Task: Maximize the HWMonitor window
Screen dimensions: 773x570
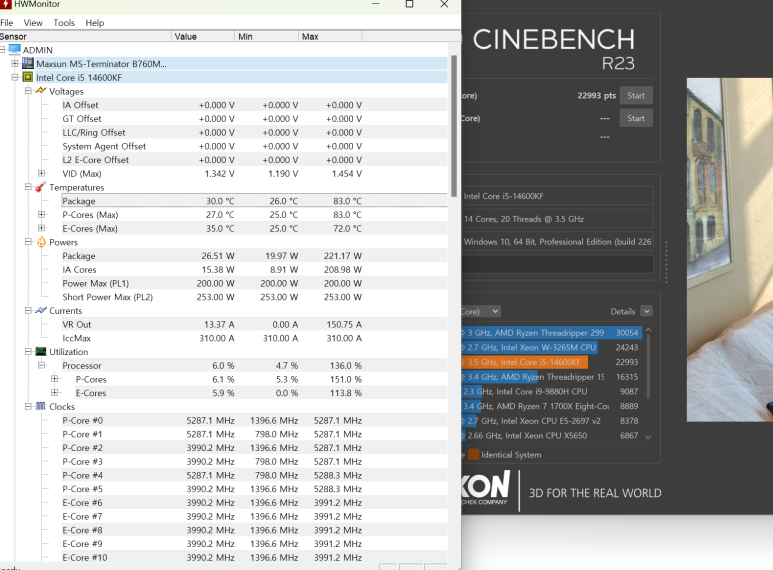Action: 409,4
